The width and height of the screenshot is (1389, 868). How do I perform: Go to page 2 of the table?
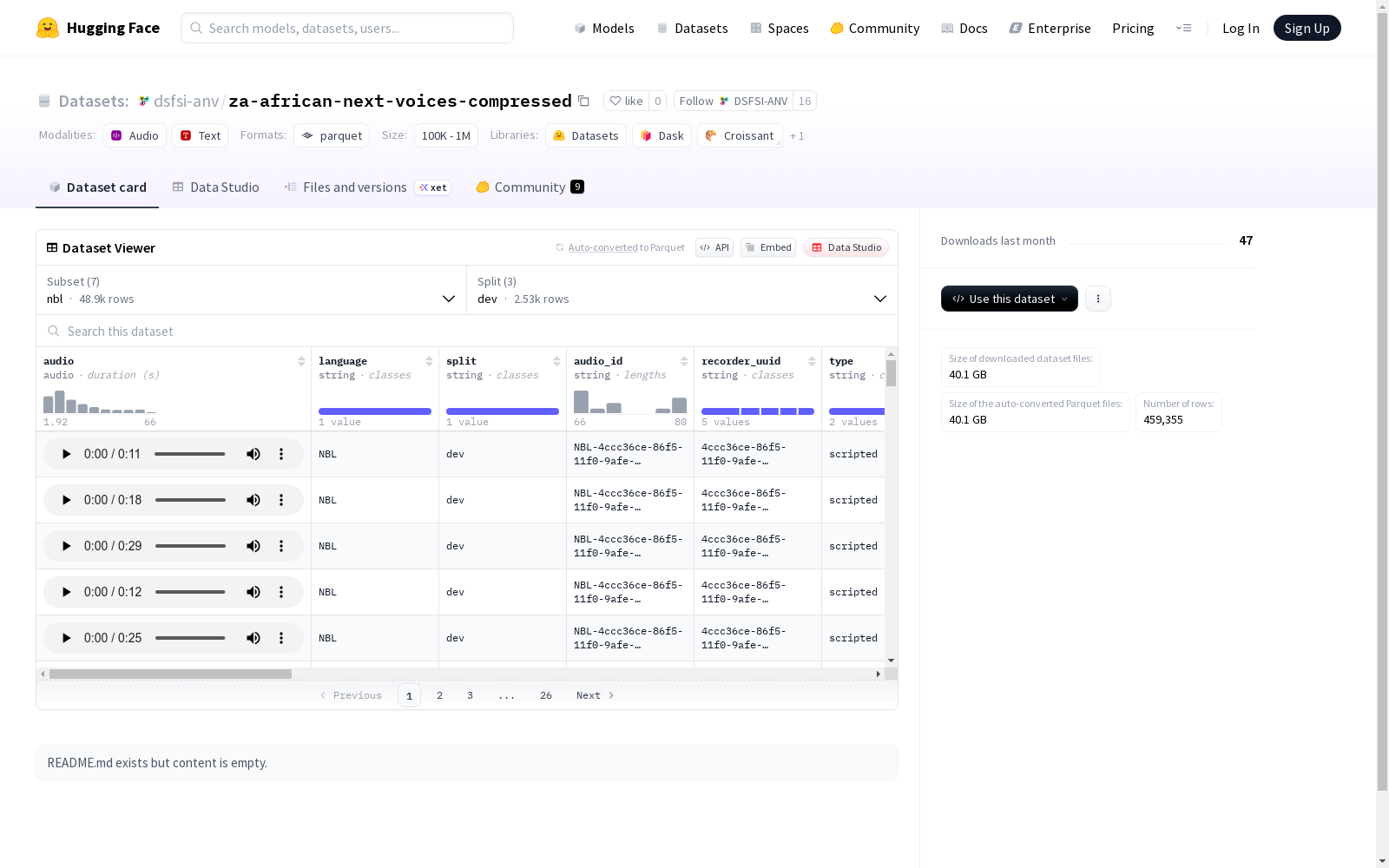440,695
